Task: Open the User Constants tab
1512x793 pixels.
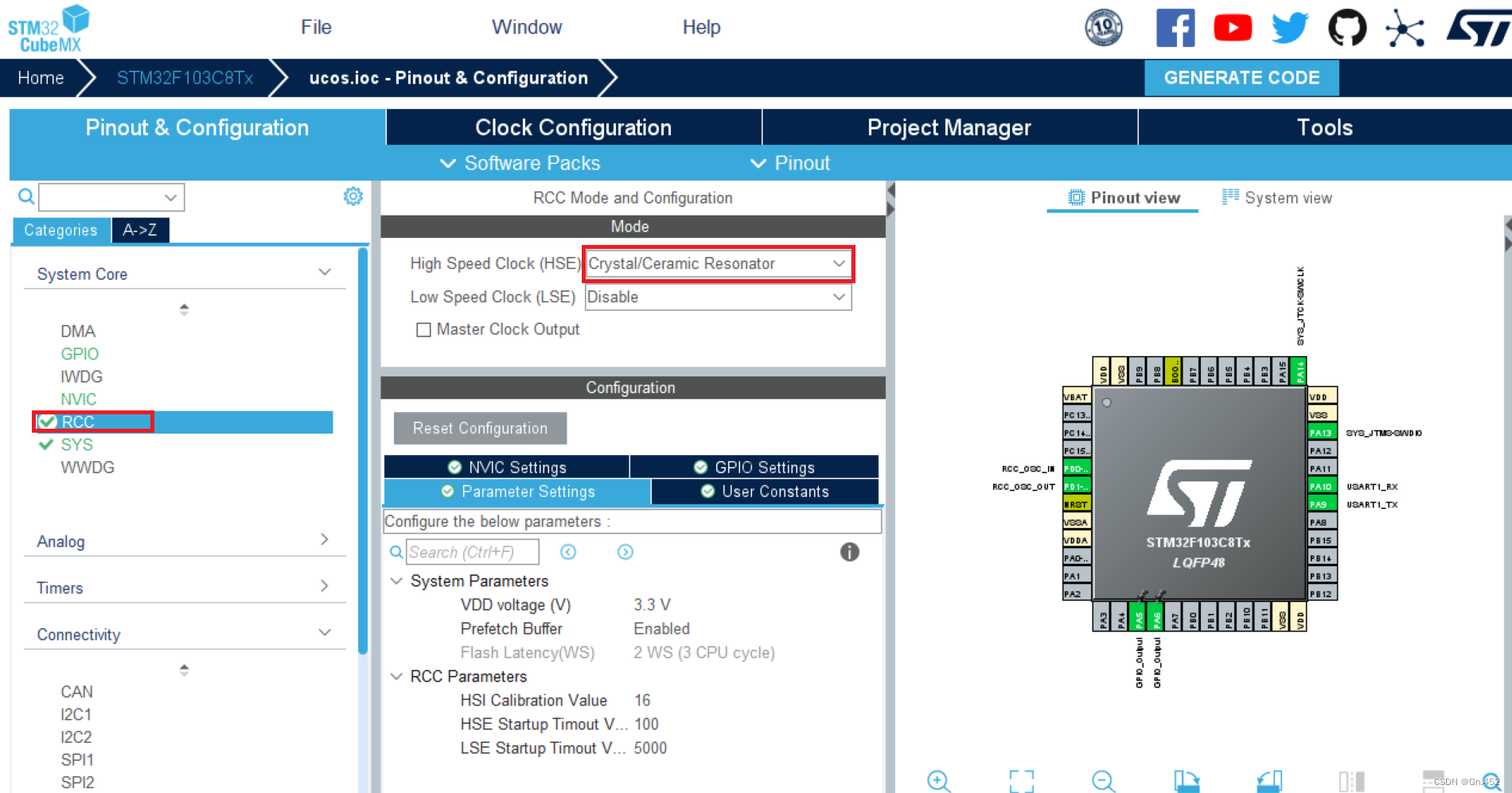Action: [765, 492]
